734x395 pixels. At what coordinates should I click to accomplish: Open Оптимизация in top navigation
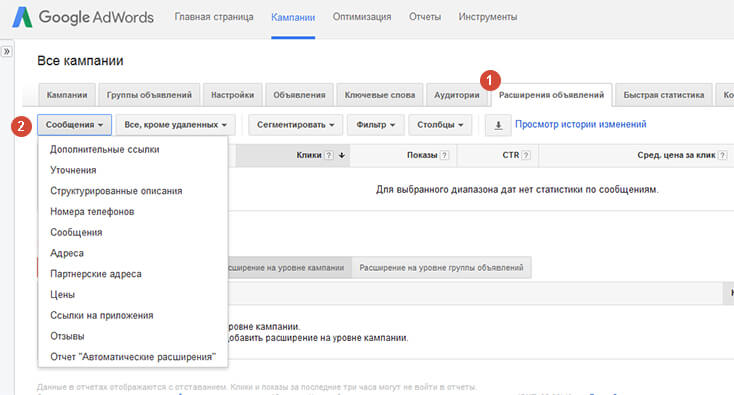(x=362, y=17)
